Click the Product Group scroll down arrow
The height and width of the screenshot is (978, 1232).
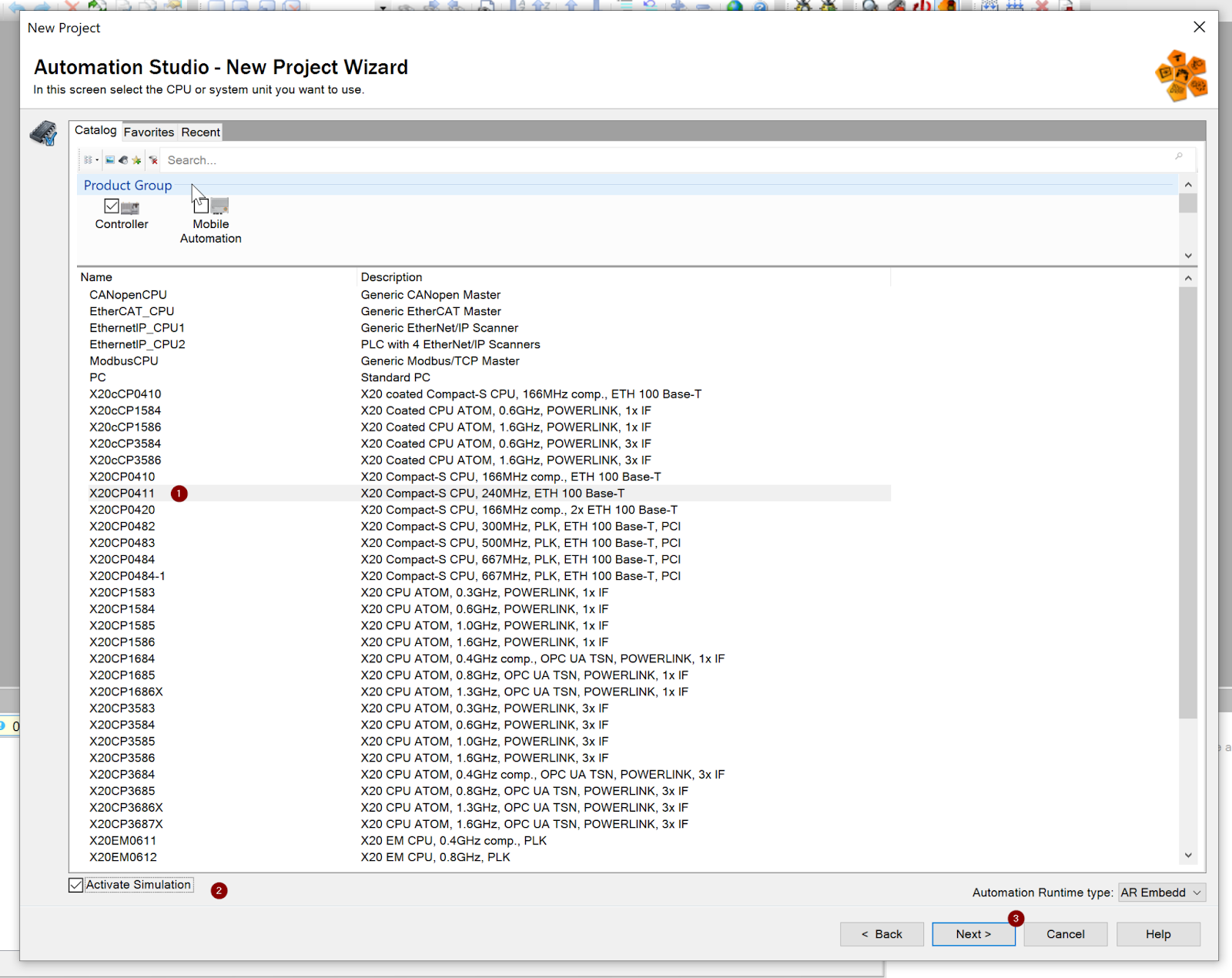click(x=1188, y=256)
